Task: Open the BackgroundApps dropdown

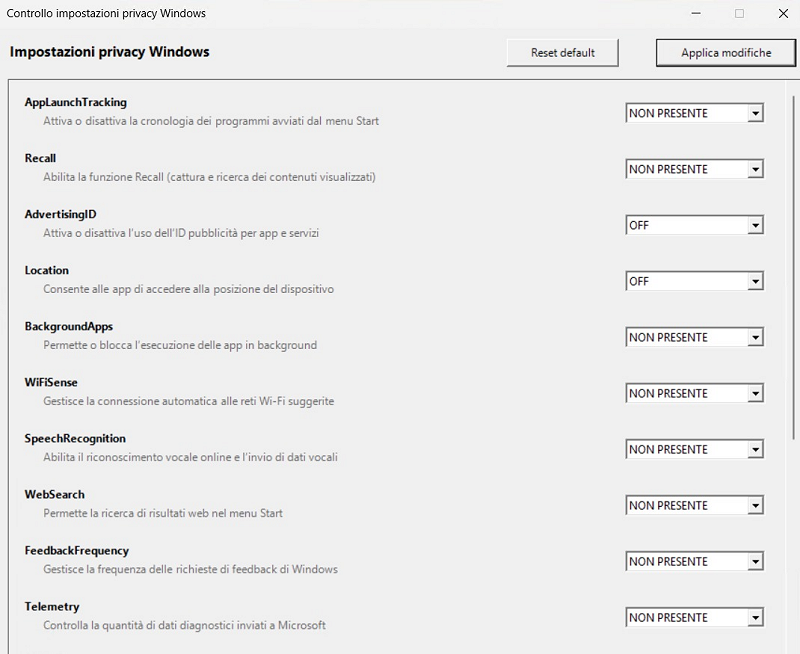Action: (694, 338)
